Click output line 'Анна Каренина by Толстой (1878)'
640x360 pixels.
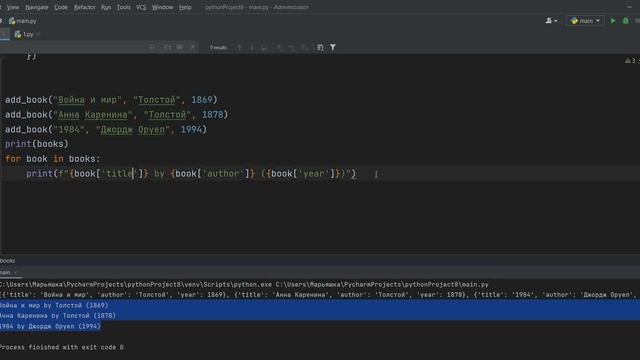[x=58, y=316]
